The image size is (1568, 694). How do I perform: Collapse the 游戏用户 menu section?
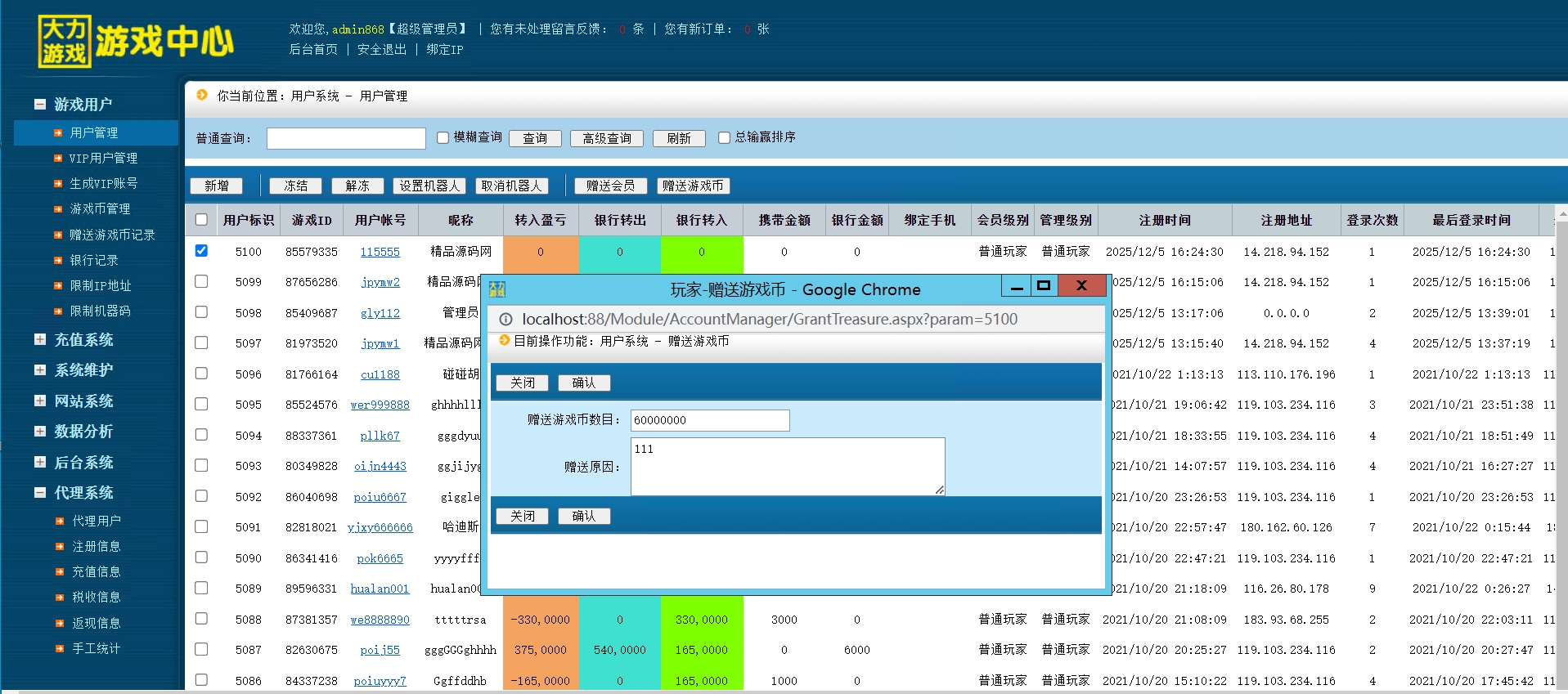(40, 105)
